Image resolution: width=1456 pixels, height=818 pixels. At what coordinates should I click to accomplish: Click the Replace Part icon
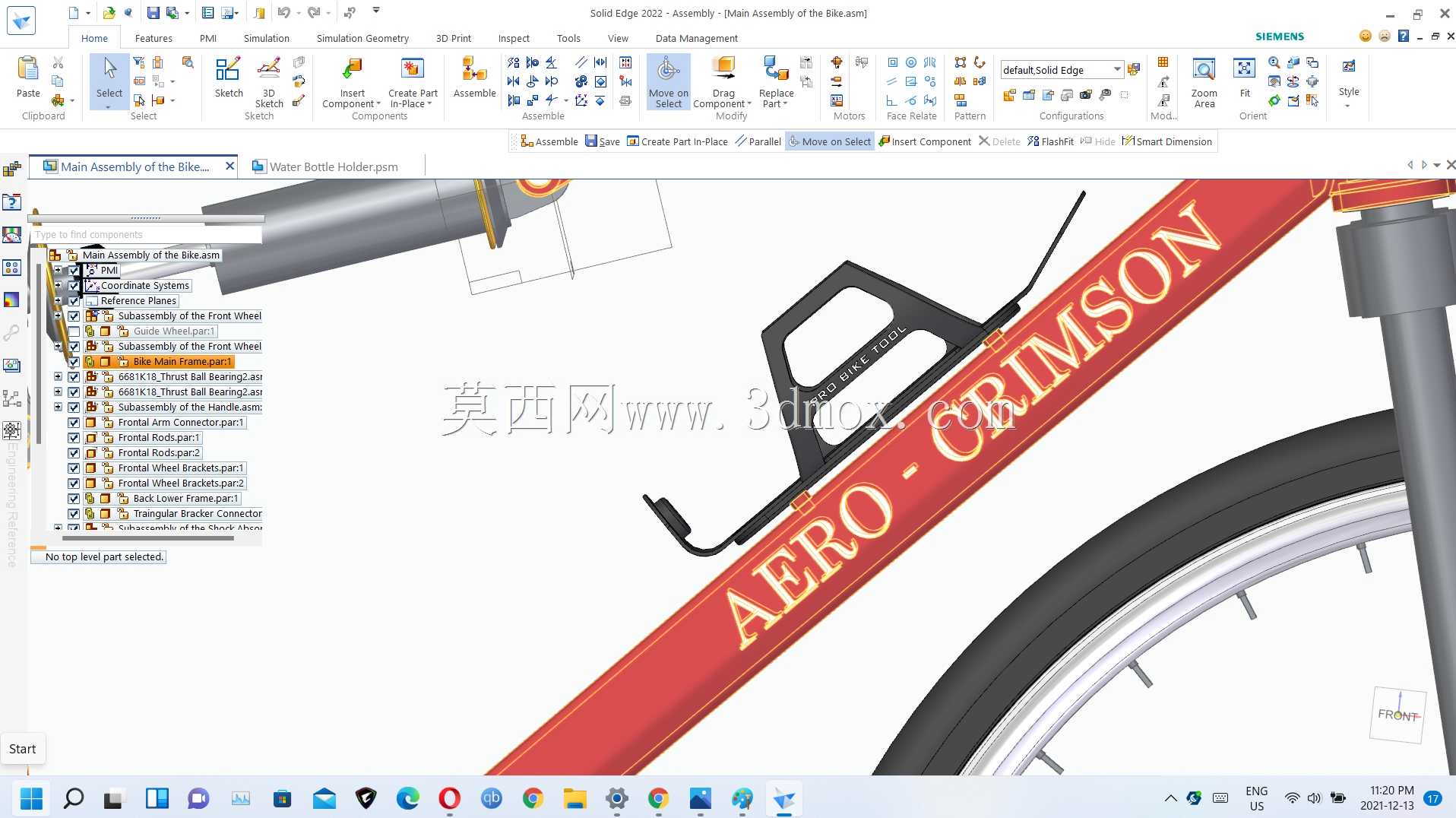point(776,69)
